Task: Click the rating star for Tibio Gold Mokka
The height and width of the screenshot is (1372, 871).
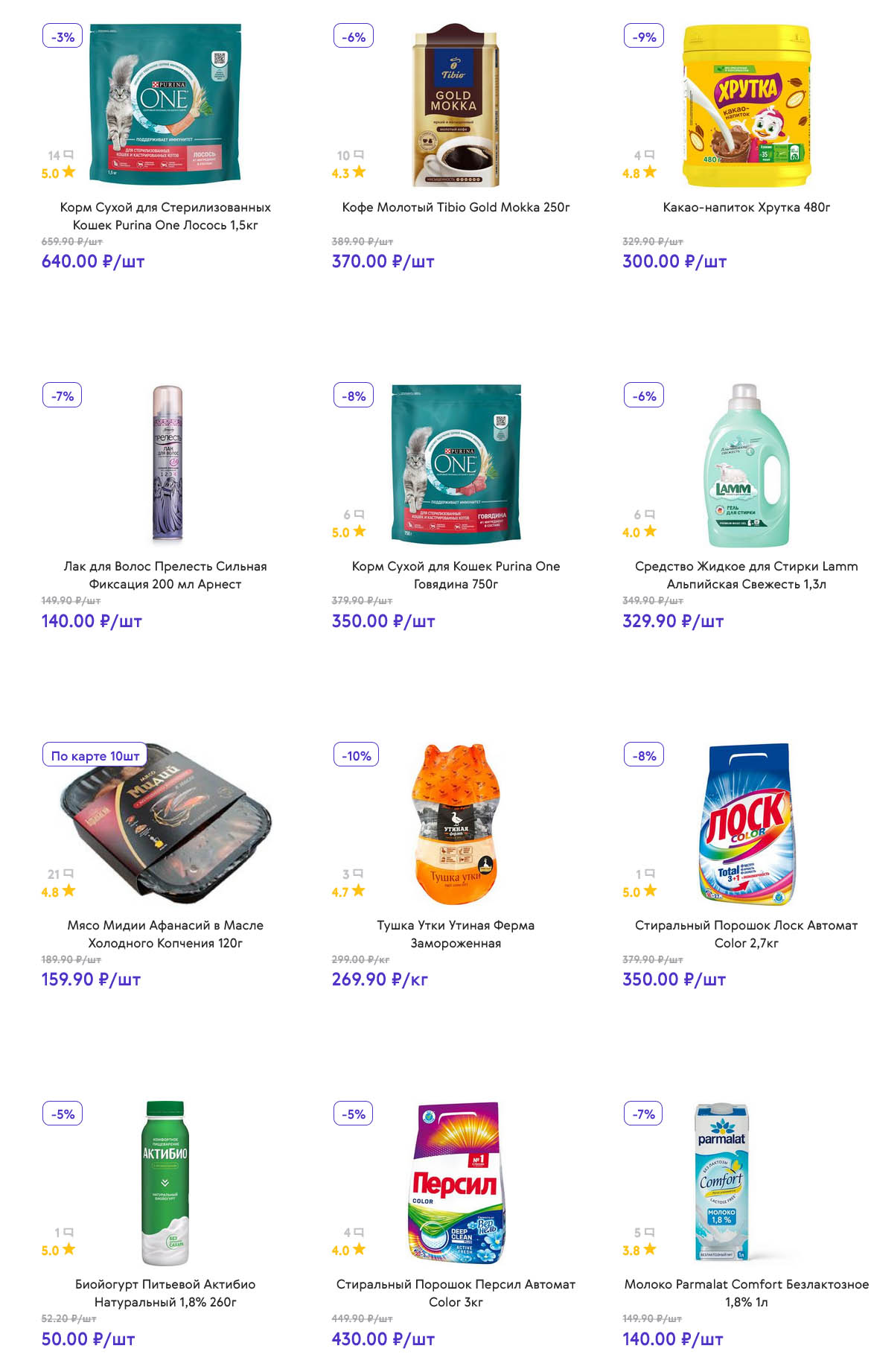Action: (x=360, y=172)
